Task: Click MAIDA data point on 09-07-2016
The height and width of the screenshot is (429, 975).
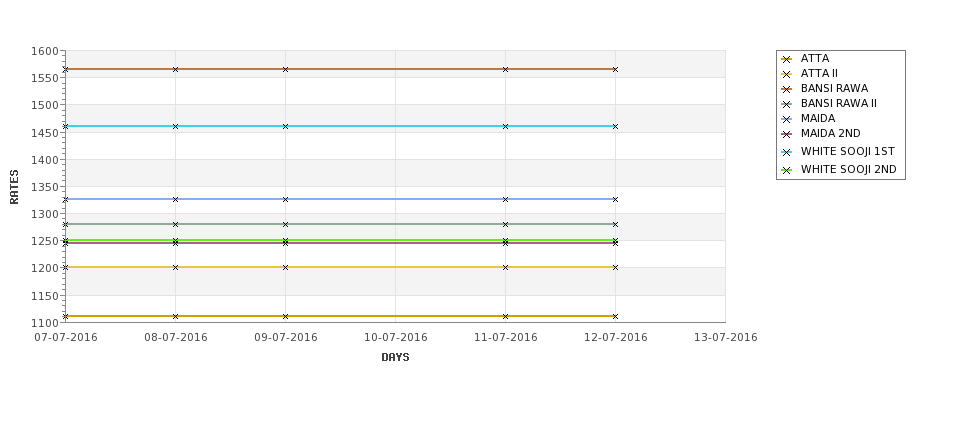Action: pos(285,200)
